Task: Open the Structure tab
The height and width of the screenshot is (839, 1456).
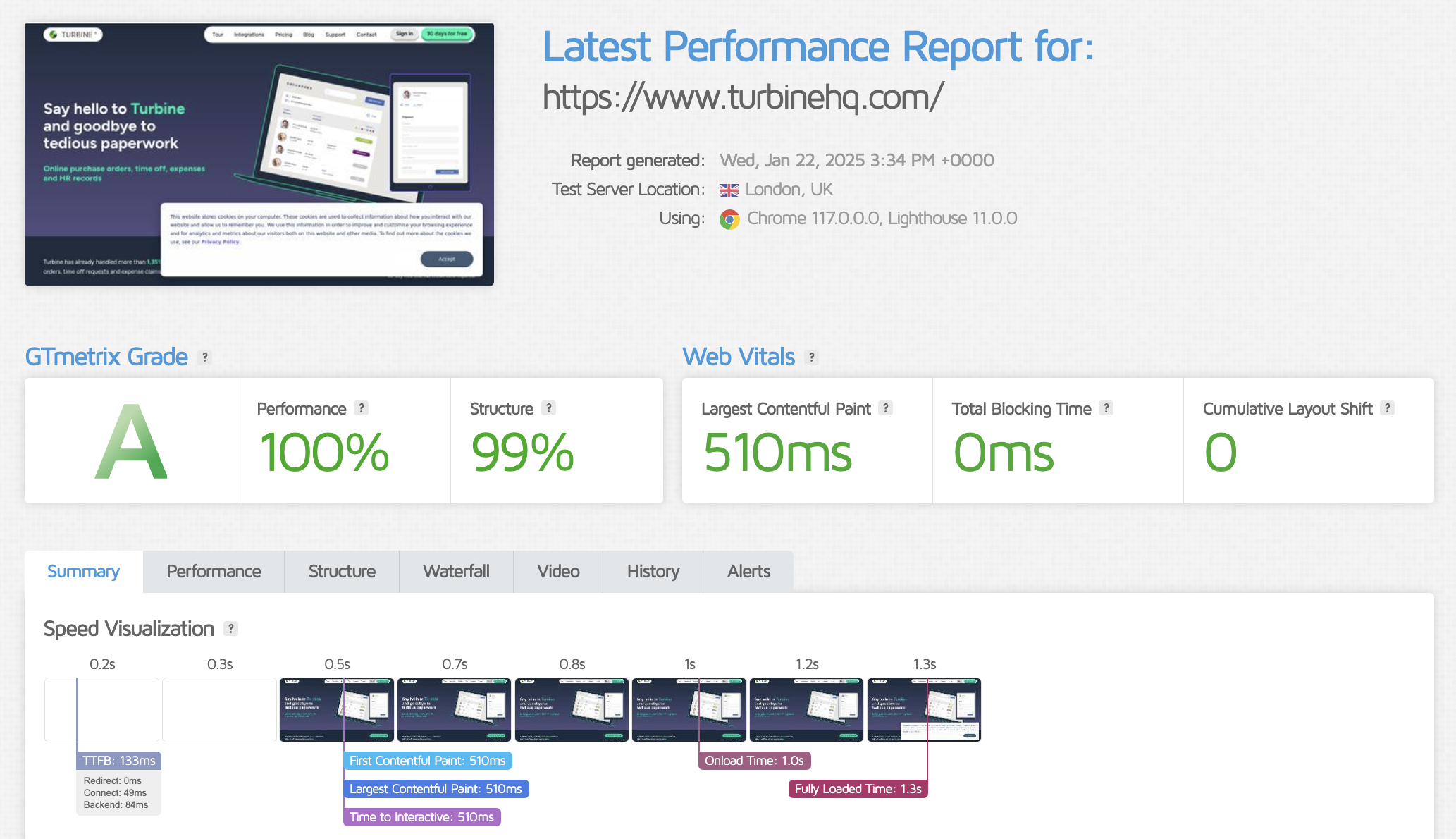Action: tap(341, 571)
